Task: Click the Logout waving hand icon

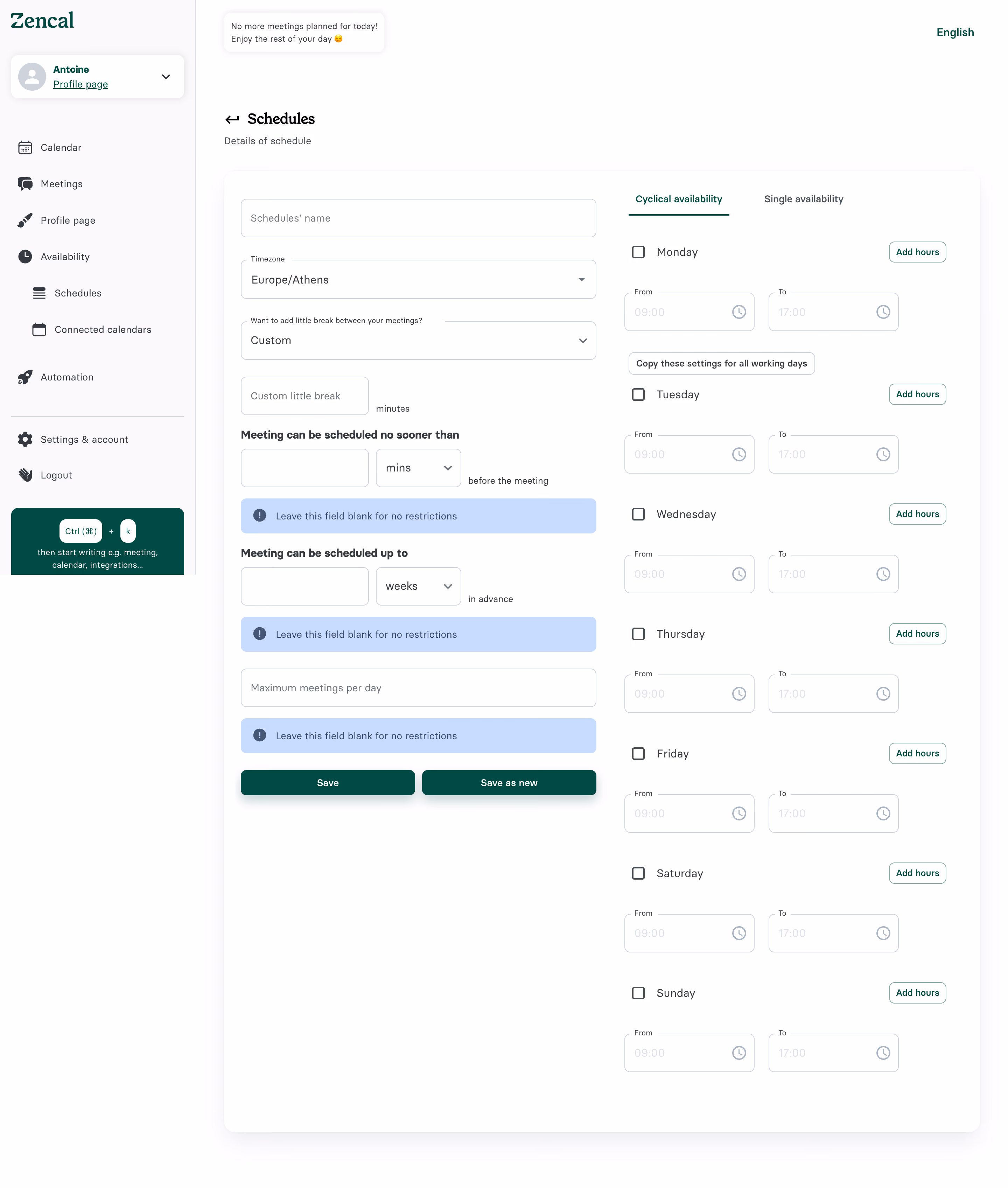Action: (25, 475)
